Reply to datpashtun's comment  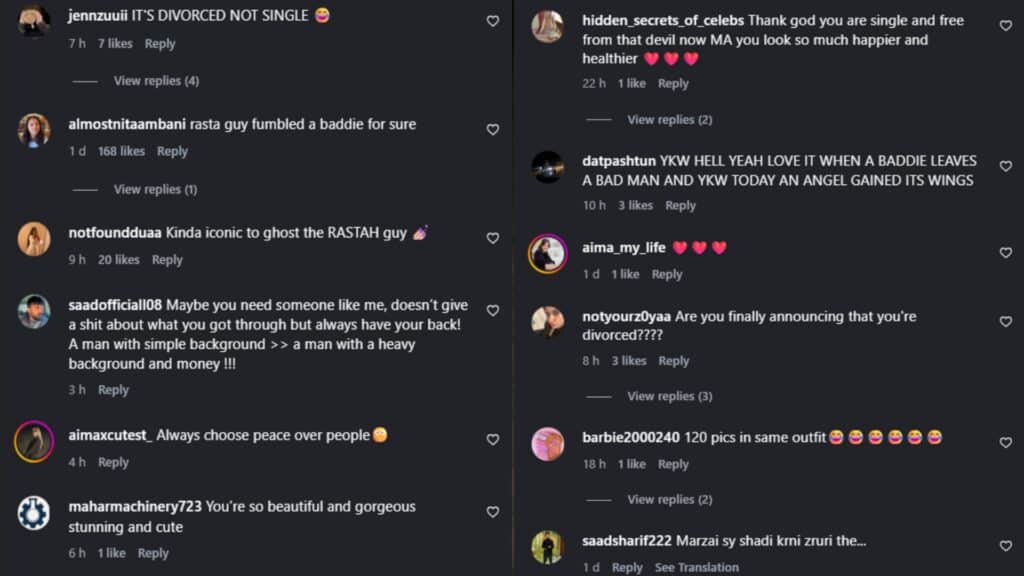(680, 206)
